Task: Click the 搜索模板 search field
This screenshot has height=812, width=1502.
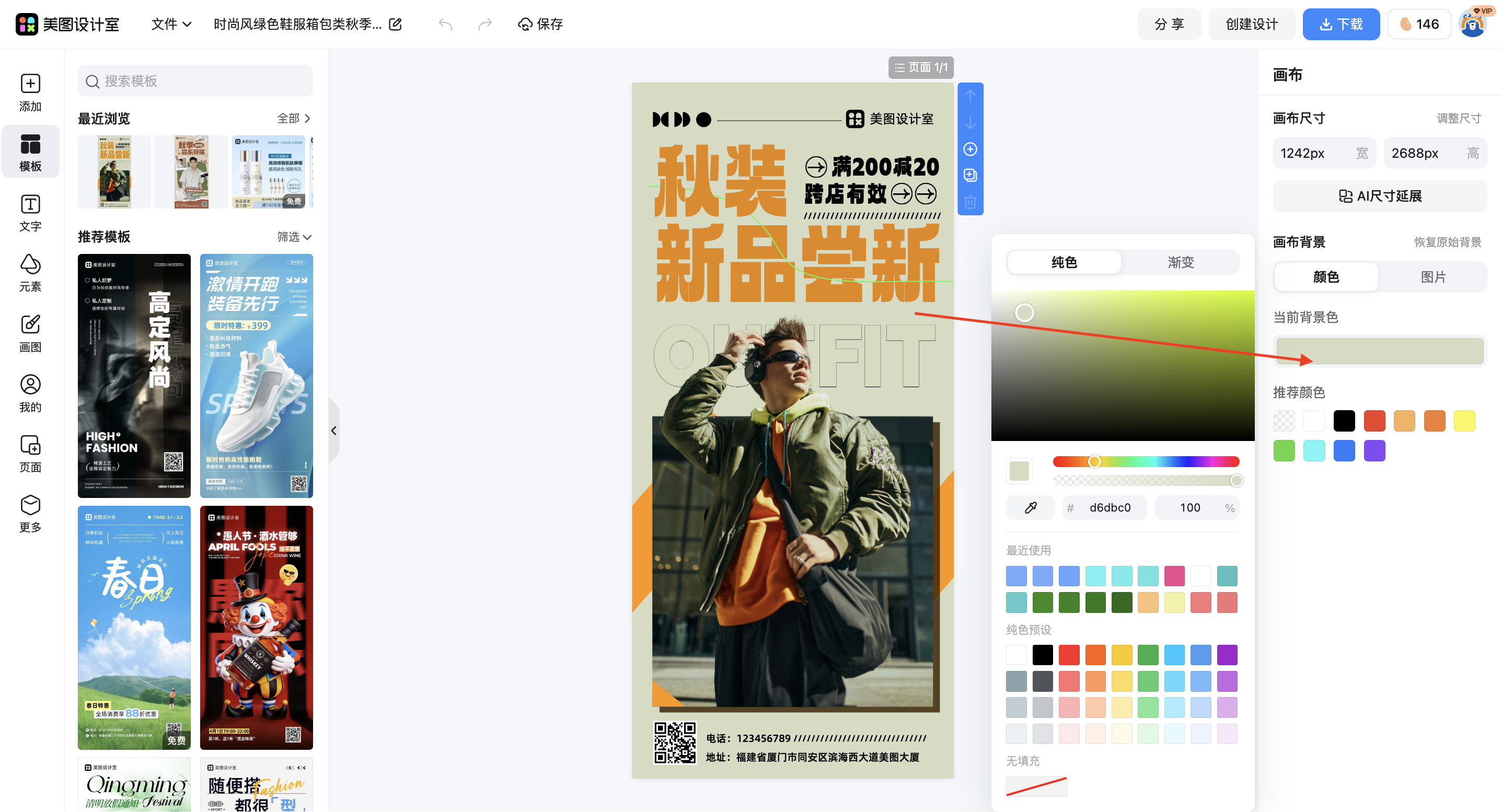Action: 195,81
